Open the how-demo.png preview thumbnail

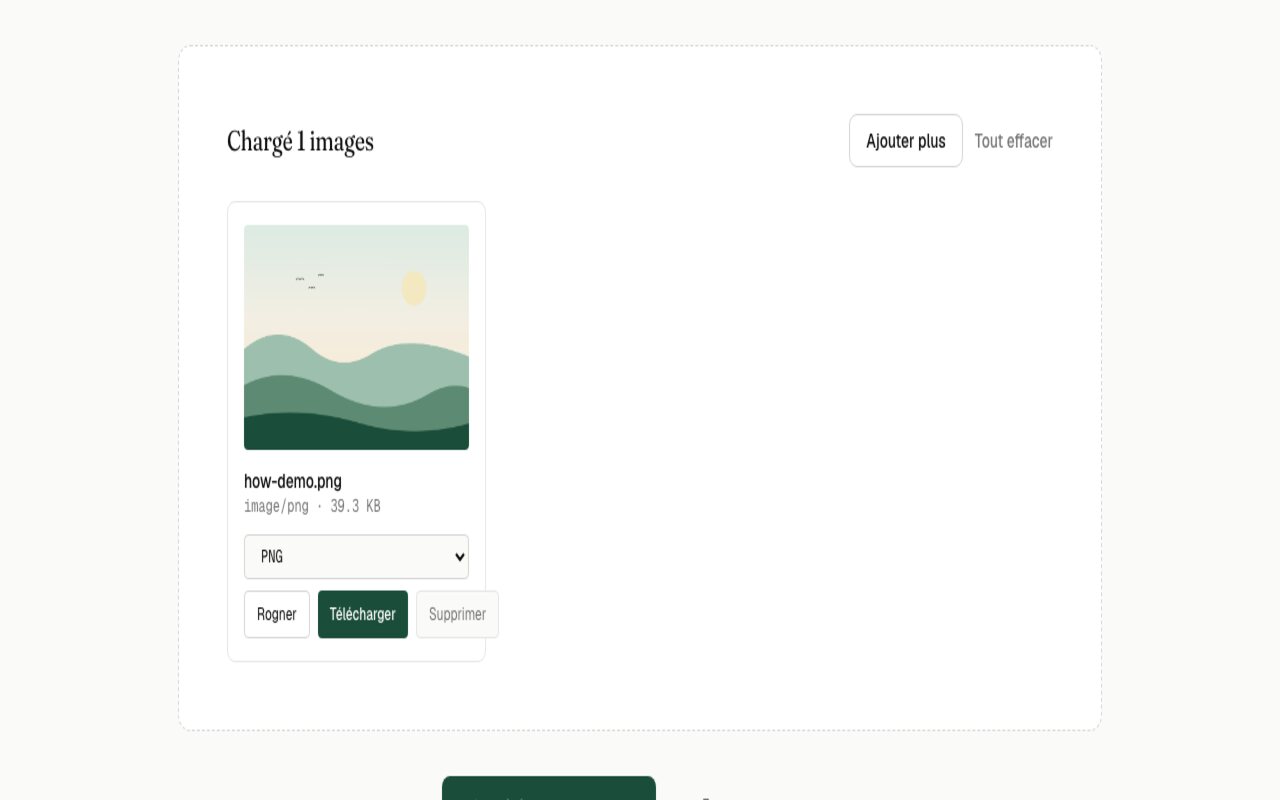[356, 337]
